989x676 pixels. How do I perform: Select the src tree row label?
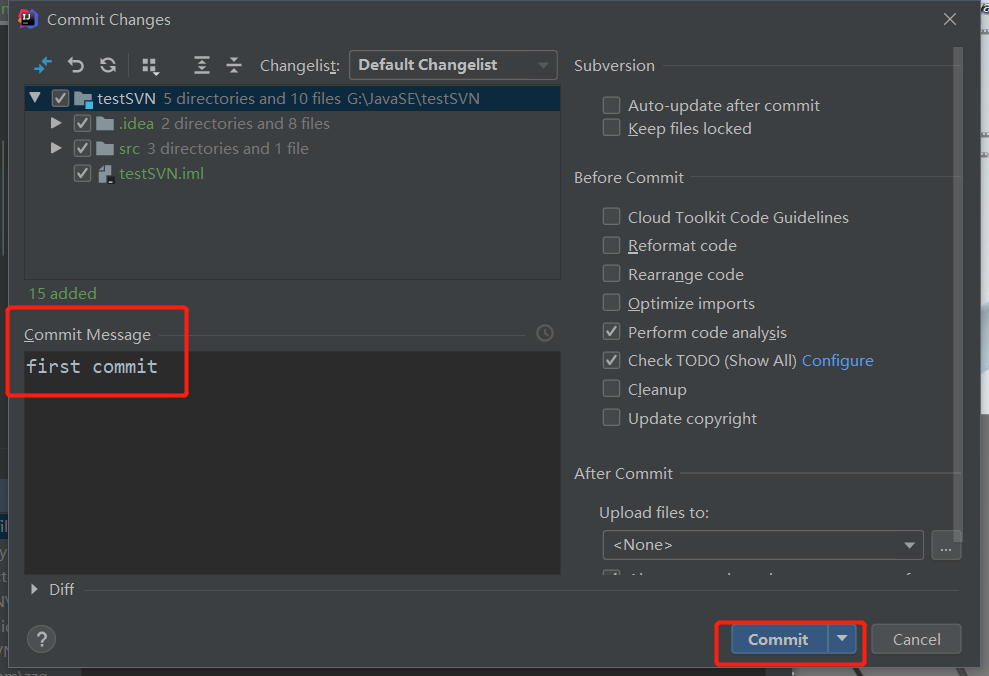tap(129, 149)
